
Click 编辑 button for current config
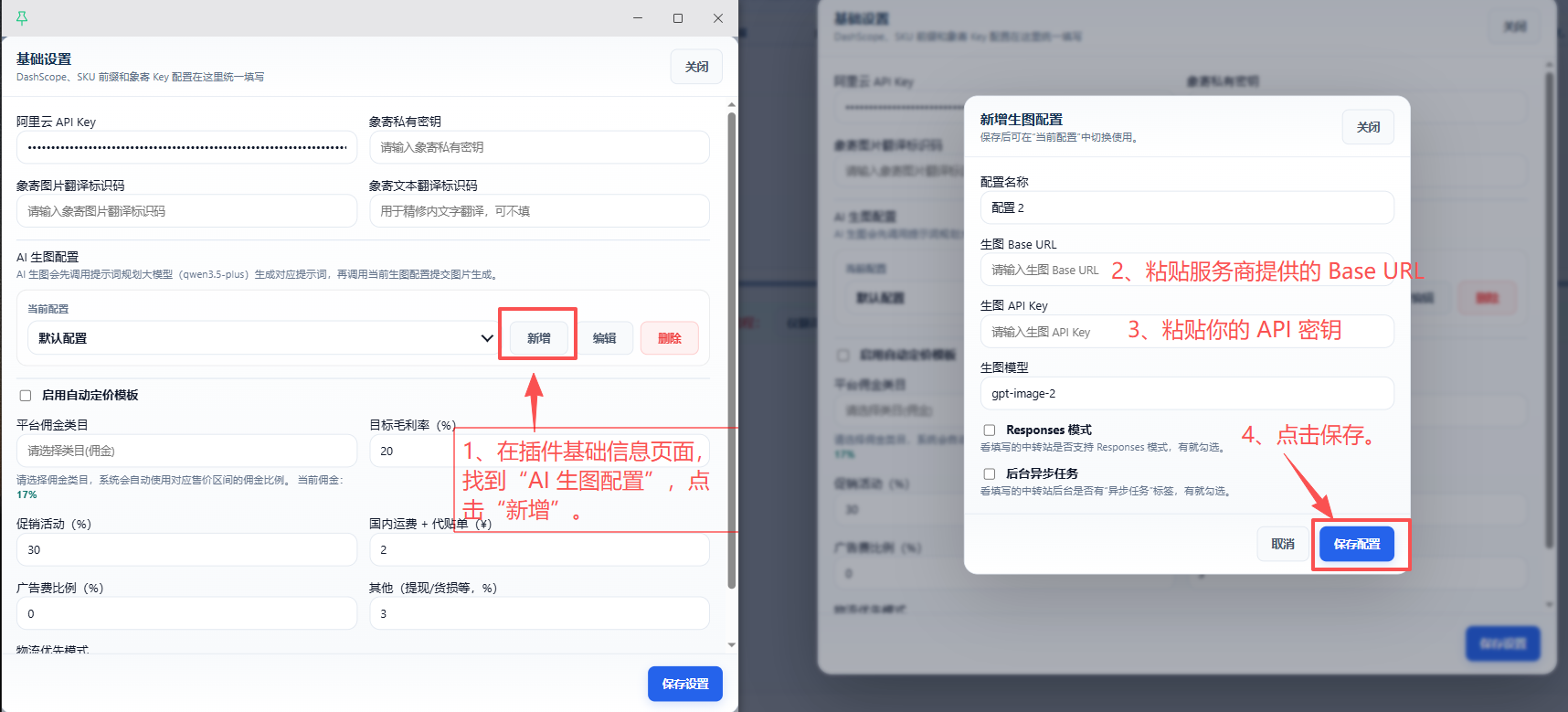pos(604,338)
